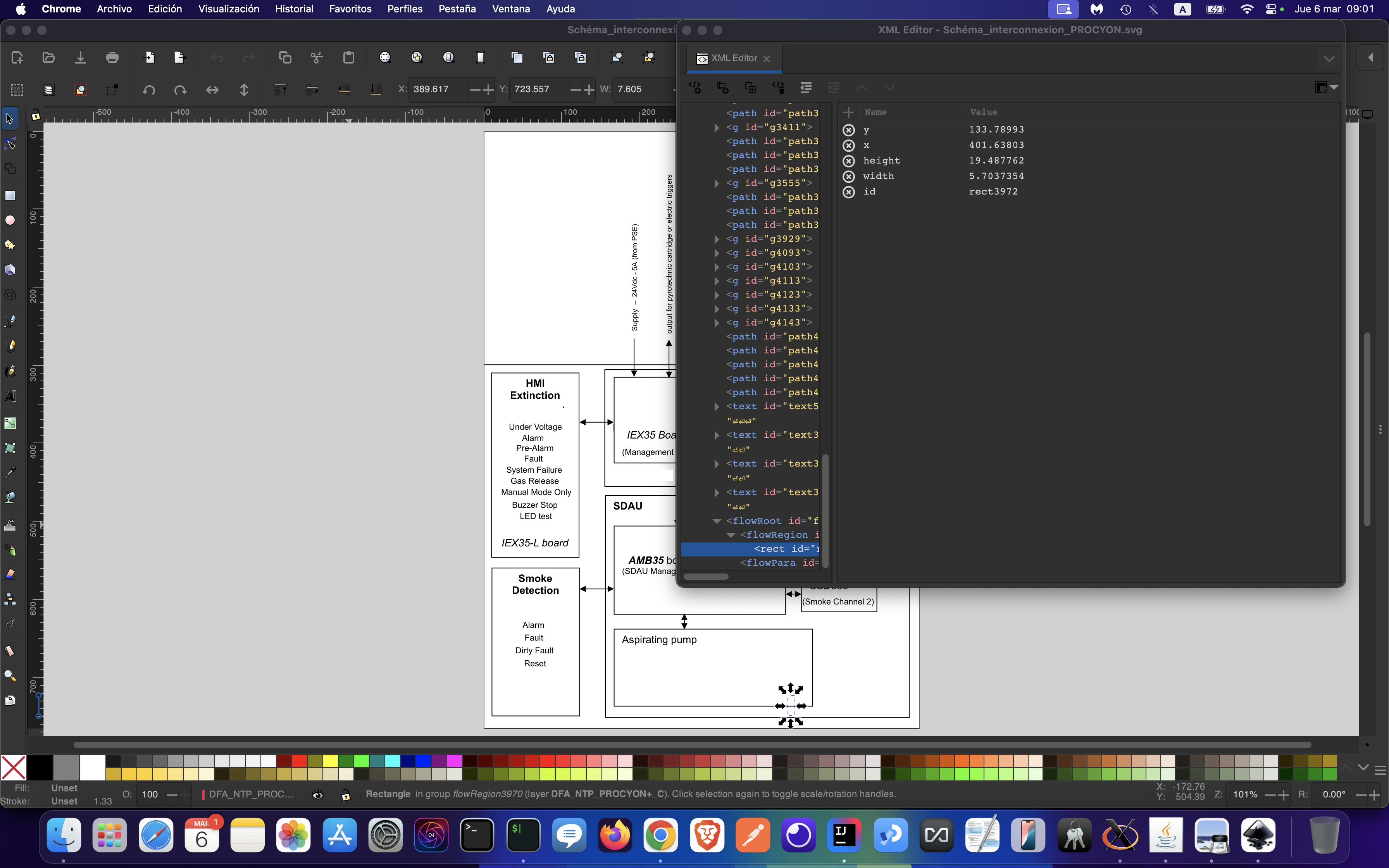Viewport: 1389px width, 868px height.
Task: Delete the height attribute
Action: [x=848, y=161]
